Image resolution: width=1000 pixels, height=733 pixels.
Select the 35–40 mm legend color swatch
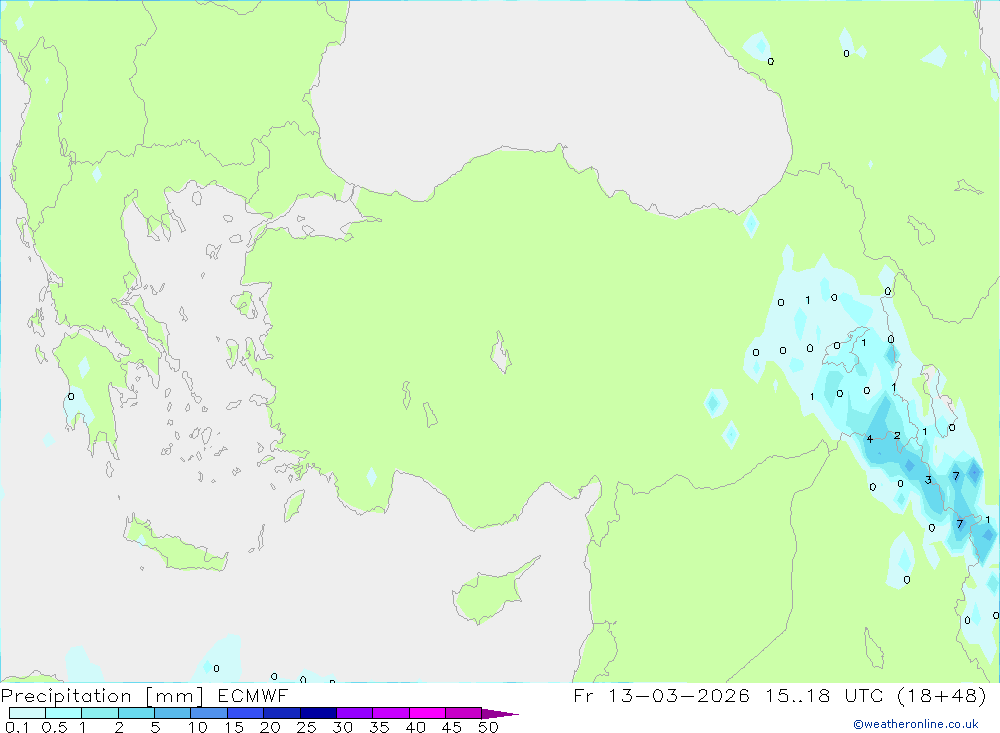click(x=391, y=713)
